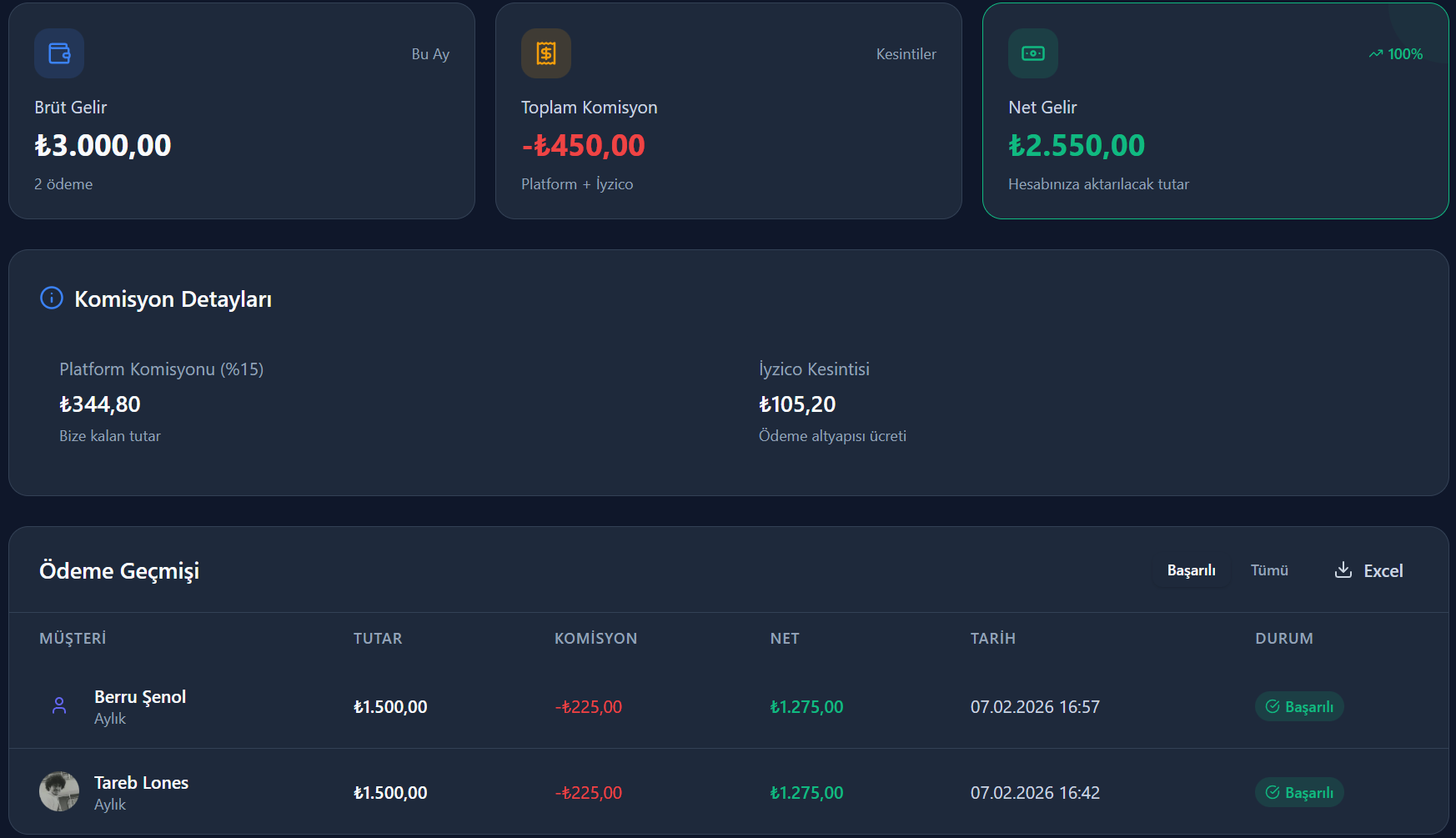This screenshot has height=838, width=1456.
Task: Click the Başarılı badge in Tareb Lones row
Action: coord(1299,792)
